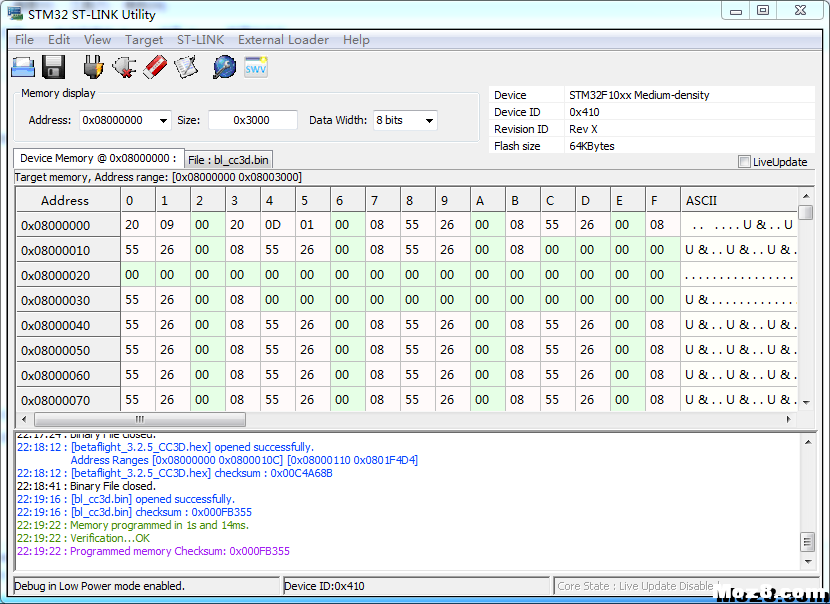
Task: Select row address 0x08000020
Action: (x=68, y=275)
